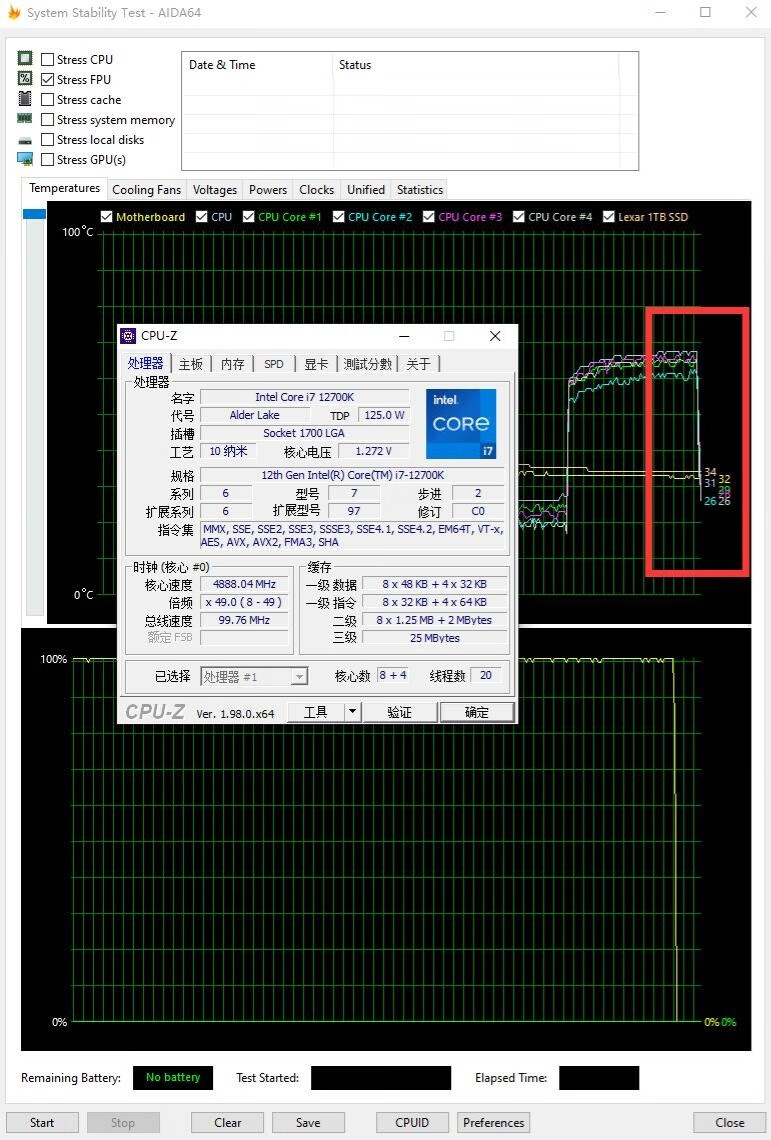
Task: Toggle the CPU graph checkbox
Action: pyautogui.click(x=201, y=217)
